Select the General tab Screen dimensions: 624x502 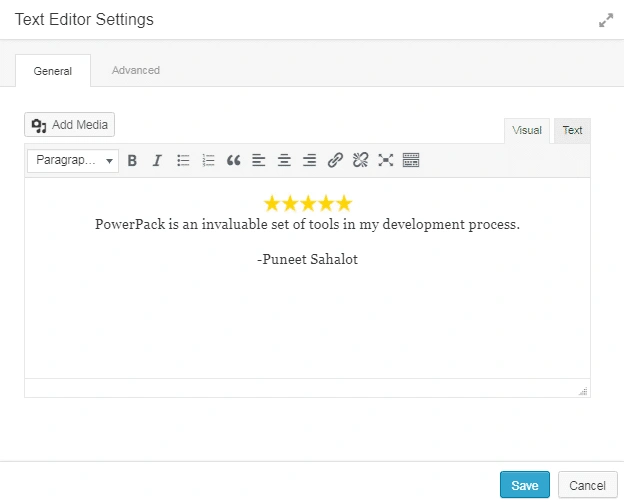coord(53,71)
